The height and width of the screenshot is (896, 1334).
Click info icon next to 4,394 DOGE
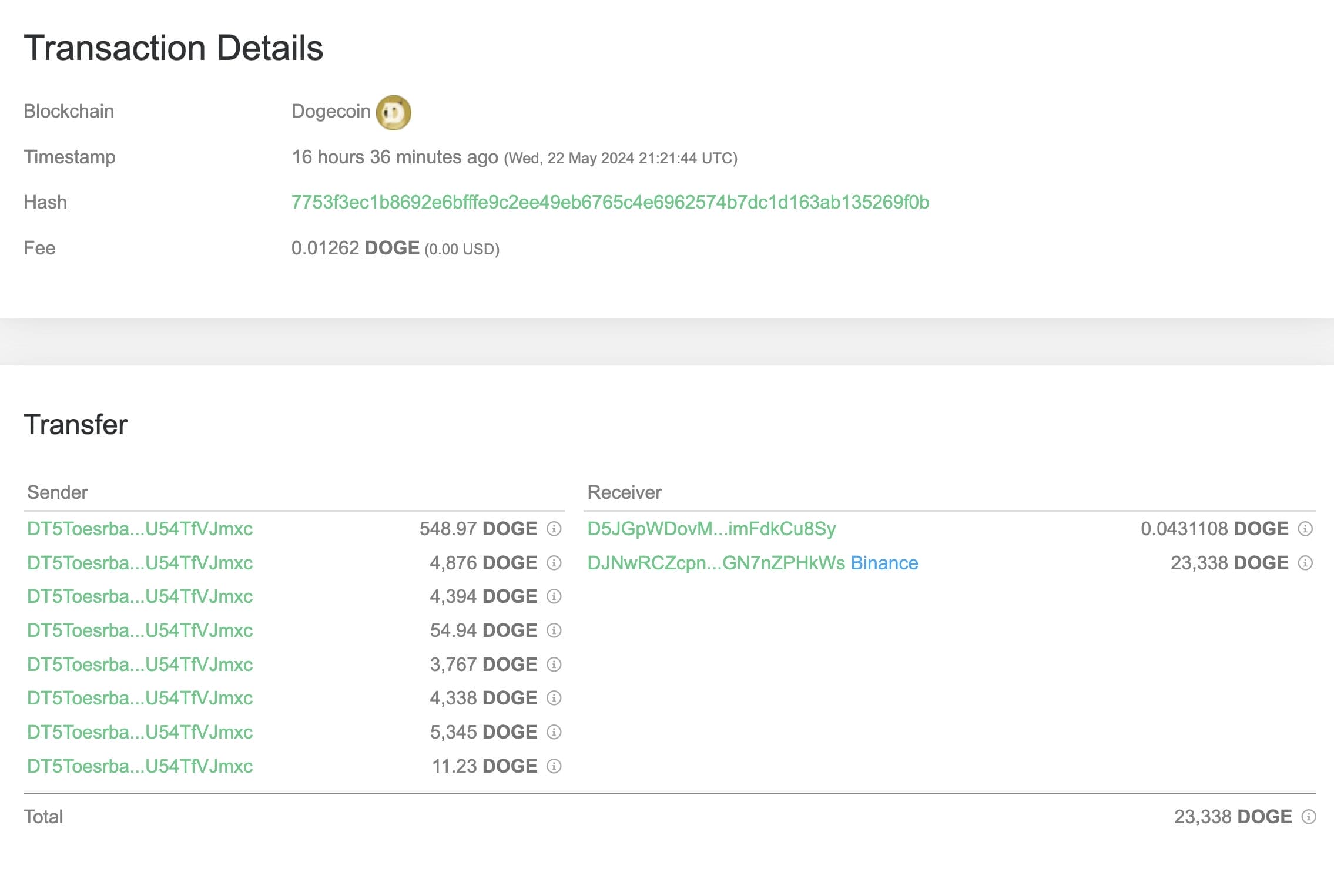[554, 596]
